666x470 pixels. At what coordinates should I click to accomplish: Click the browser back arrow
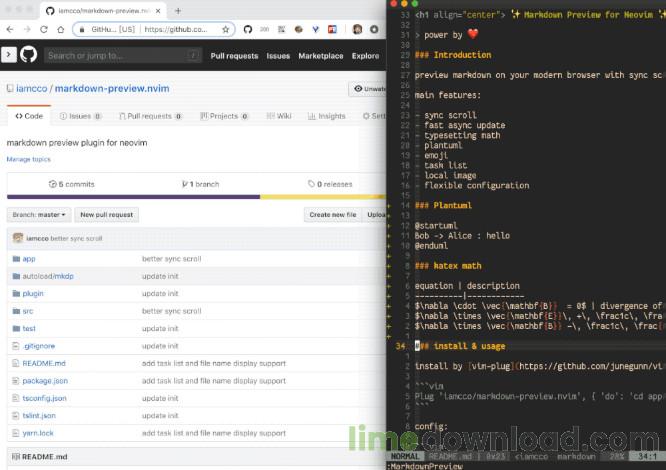(10, 29)
